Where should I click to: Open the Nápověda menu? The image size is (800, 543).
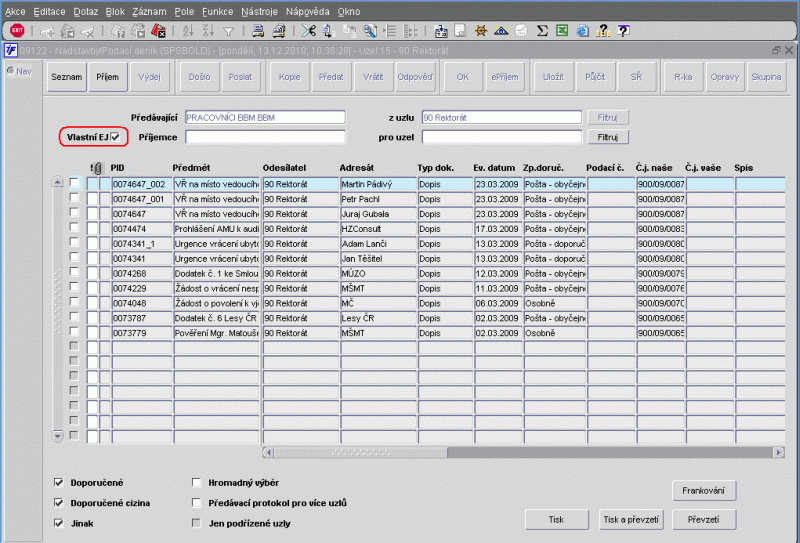(x=307, y=11)
